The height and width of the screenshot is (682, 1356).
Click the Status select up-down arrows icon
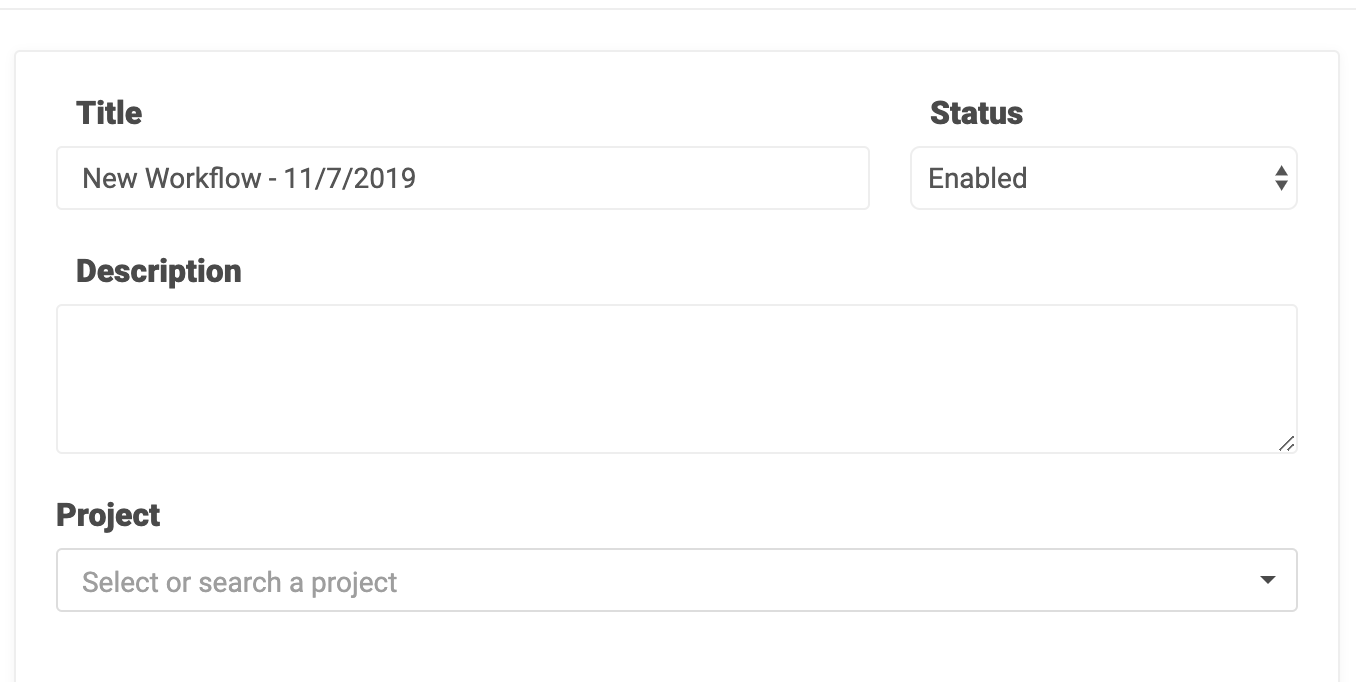pyautogui.click(x=1281, y=179)
